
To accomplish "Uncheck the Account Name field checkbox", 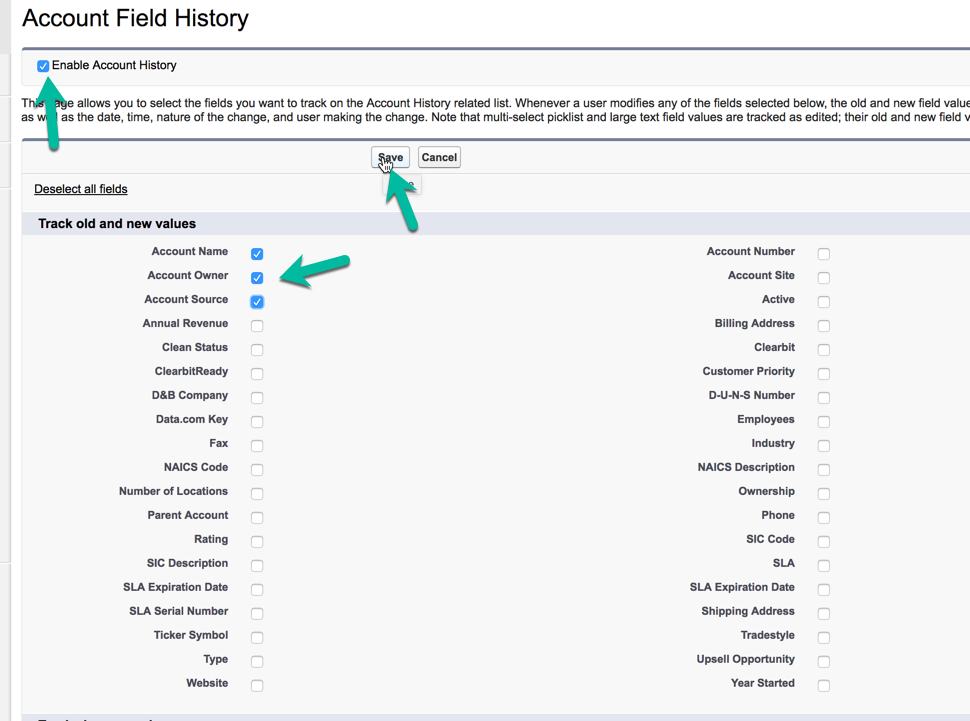I will coord(257,254).
